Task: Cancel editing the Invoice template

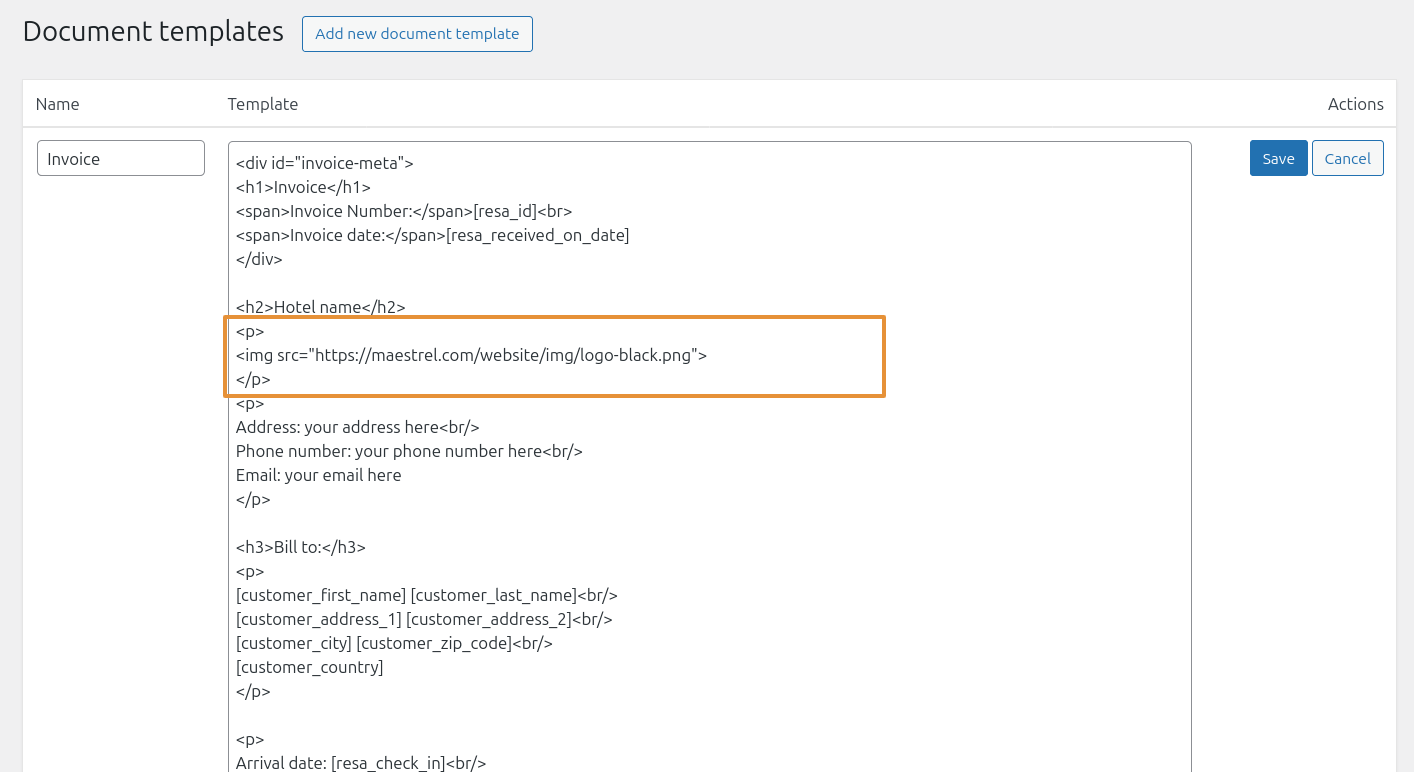Action: tap(1347, 158)
